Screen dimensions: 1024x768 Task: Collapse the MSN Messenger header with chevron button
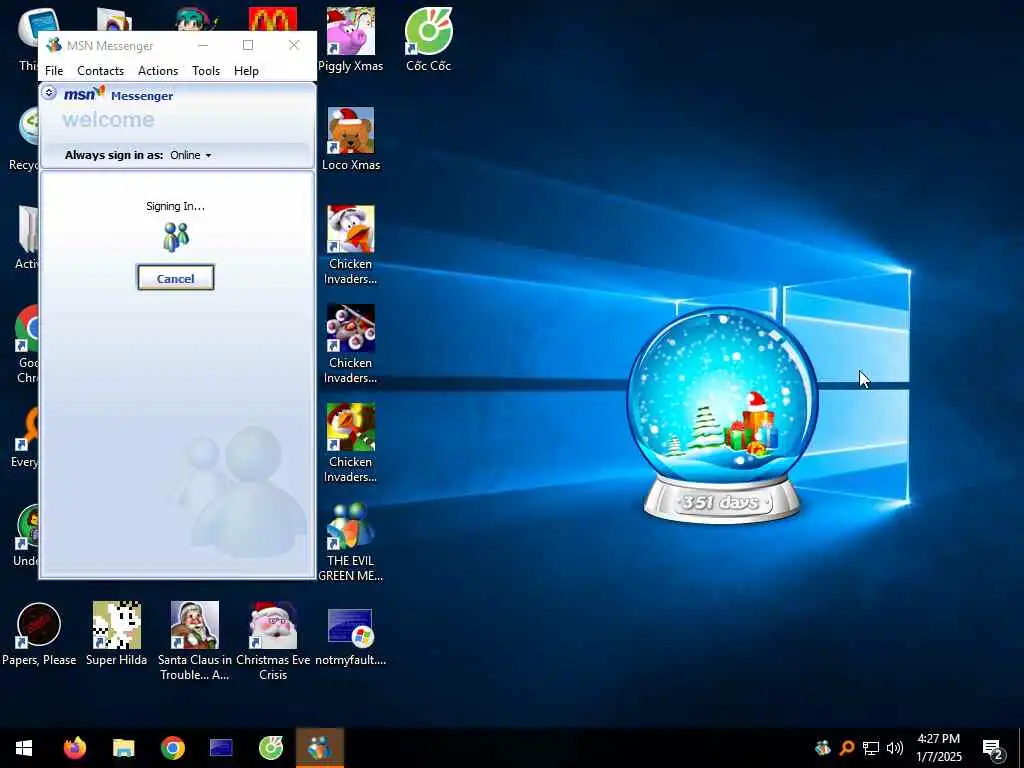click(x=49, y=93)
